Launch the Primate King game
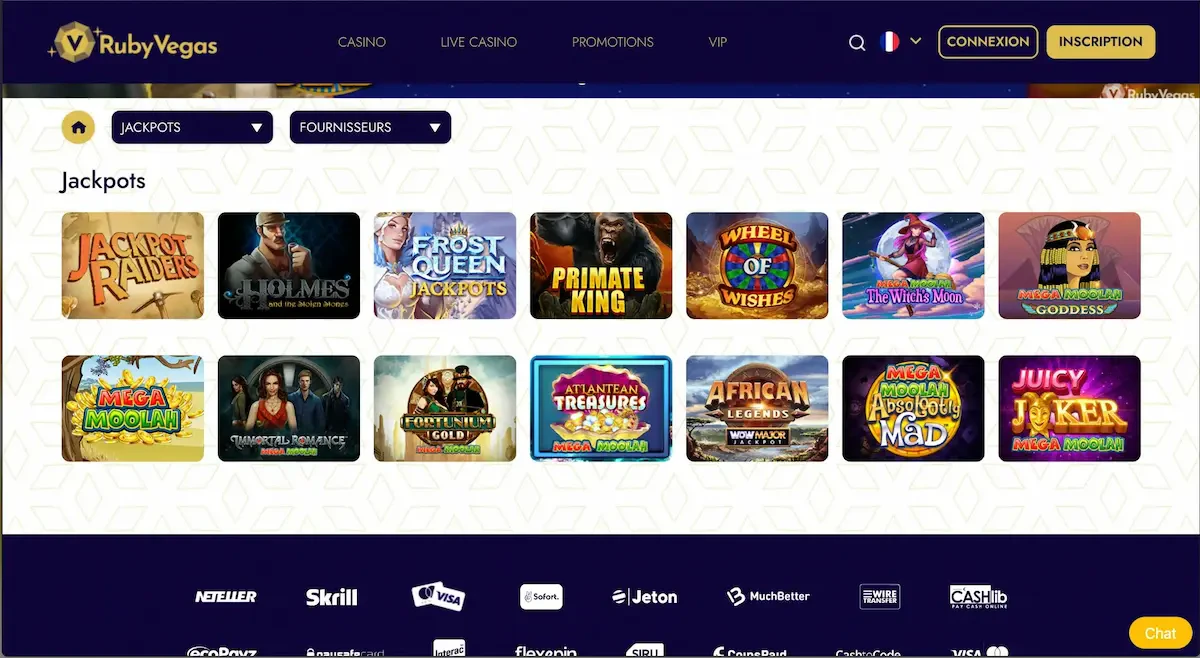The image size is (1200, 658). coord(601,265)
